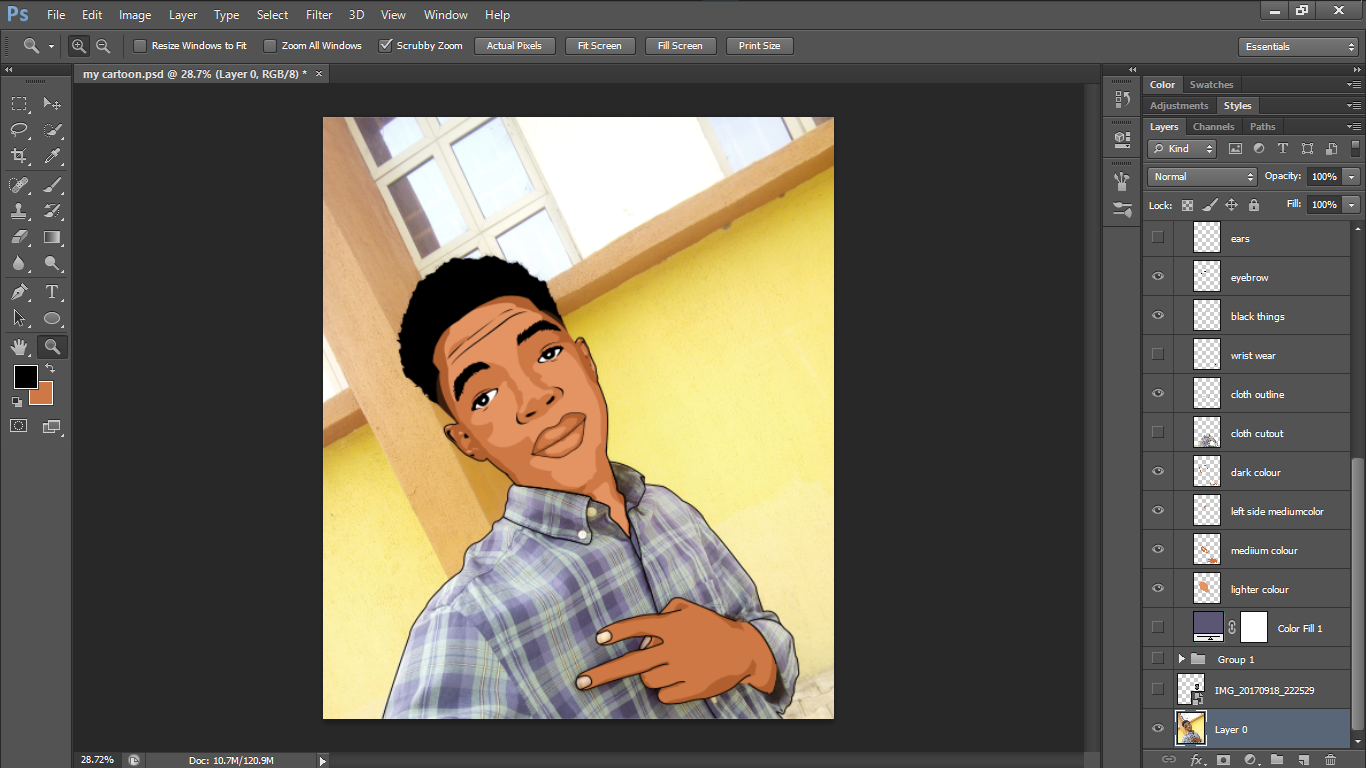Viewport: 1366px width, 768px height.
Task: Enable Resize Windows to Fit checkbox
Action: click(140, 46)
